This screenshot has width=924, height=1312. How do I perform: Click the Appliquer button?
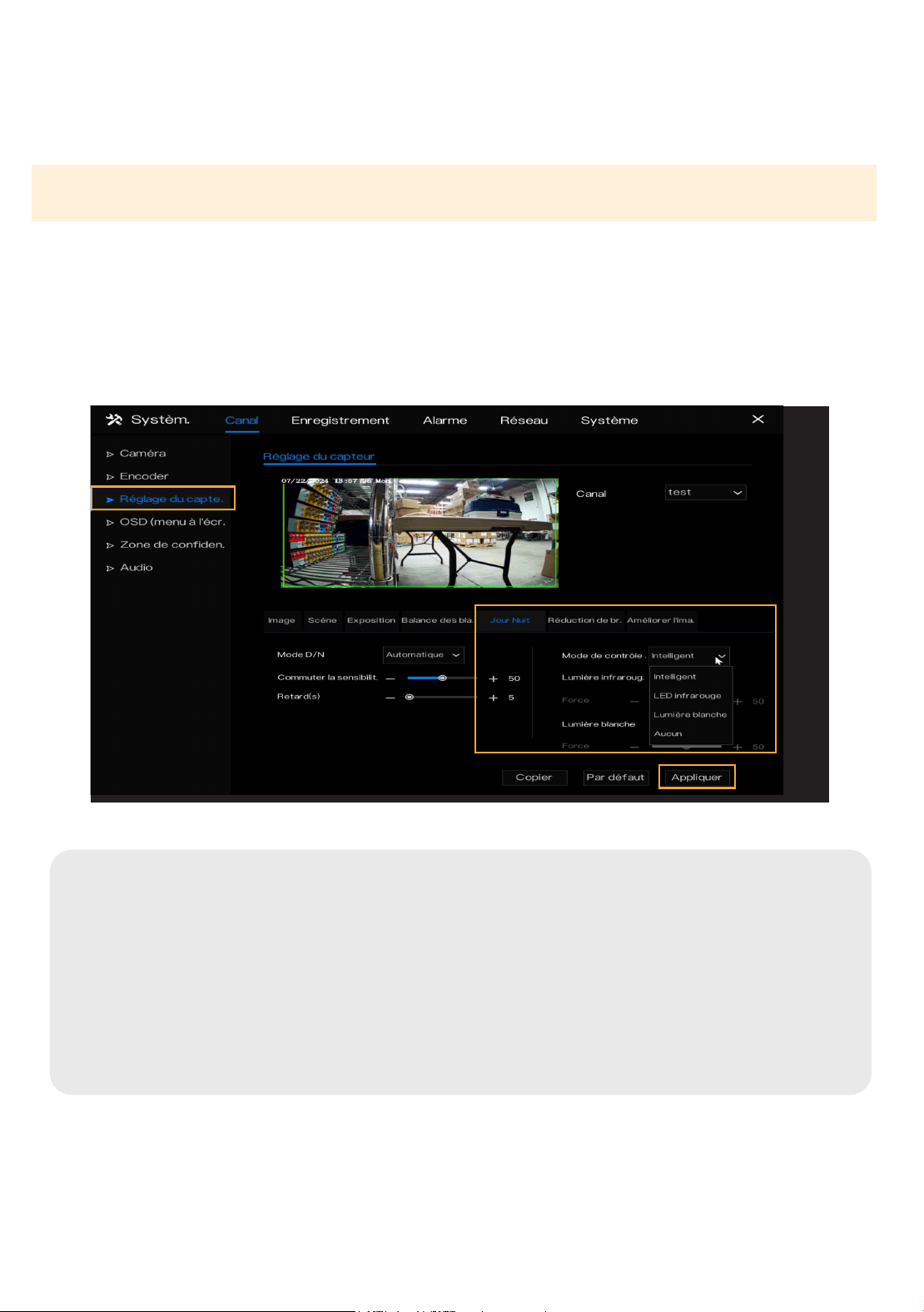point(697,778)
